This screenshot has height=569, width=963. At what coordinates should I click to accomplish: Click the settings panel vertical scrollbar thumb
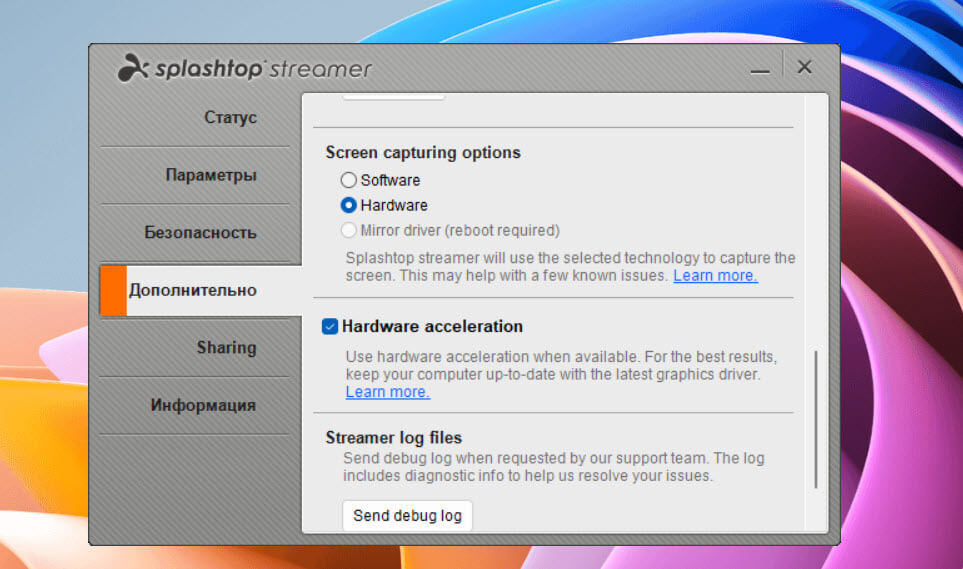click(816, 420)
